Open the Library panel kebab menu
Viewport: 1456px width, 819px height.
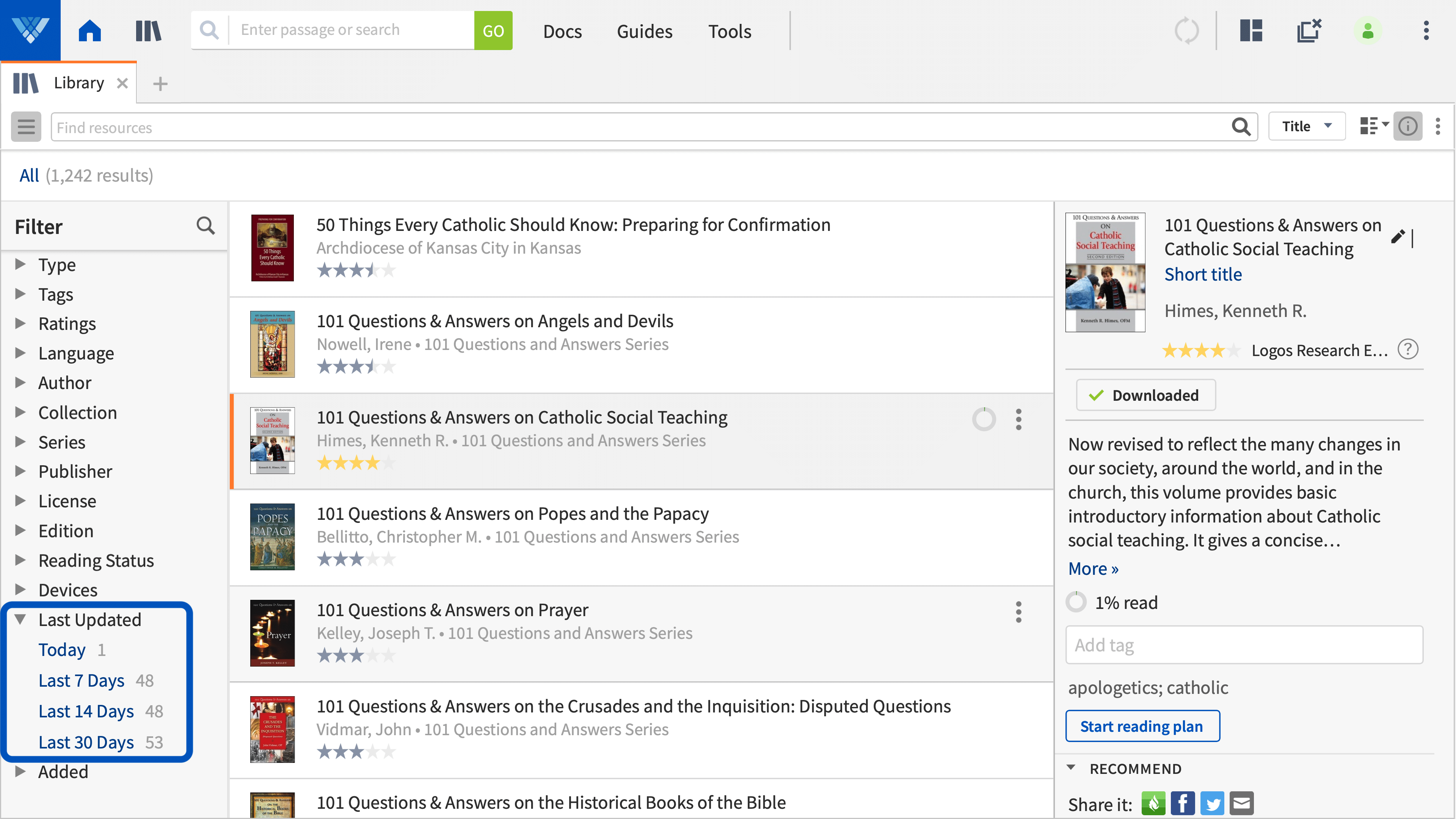click(x=1438, y=126)
